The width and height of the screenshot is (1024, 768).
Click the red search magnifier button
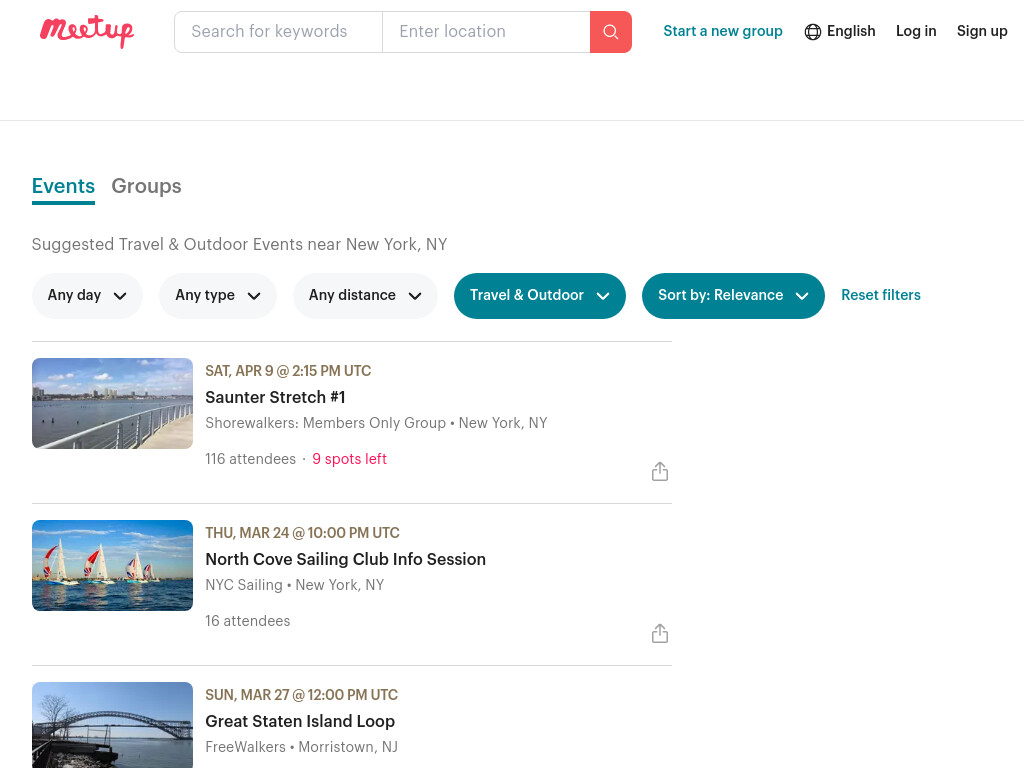[x=611, y=32]
